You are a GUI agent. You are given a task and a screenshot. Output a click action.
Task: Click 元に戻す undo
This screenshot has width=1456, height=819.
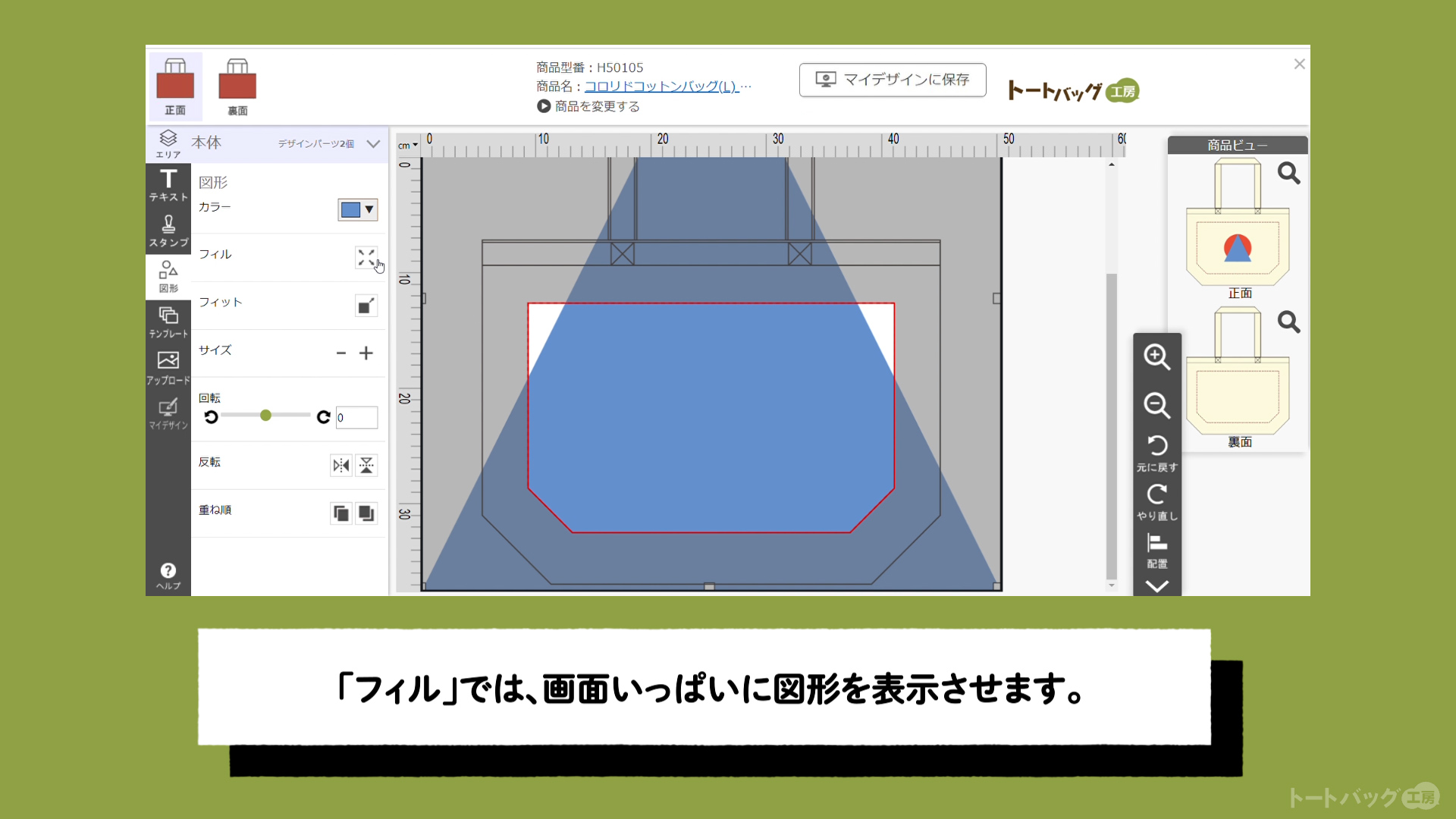coord(1156,453)
